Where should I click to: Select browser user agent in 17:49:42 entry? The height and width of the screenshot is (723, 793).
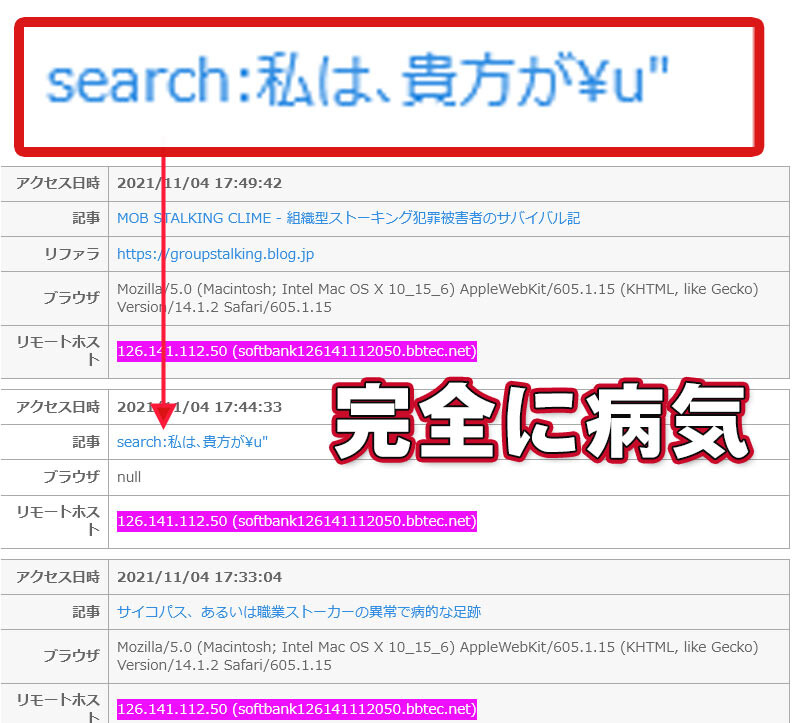point(437,298)
